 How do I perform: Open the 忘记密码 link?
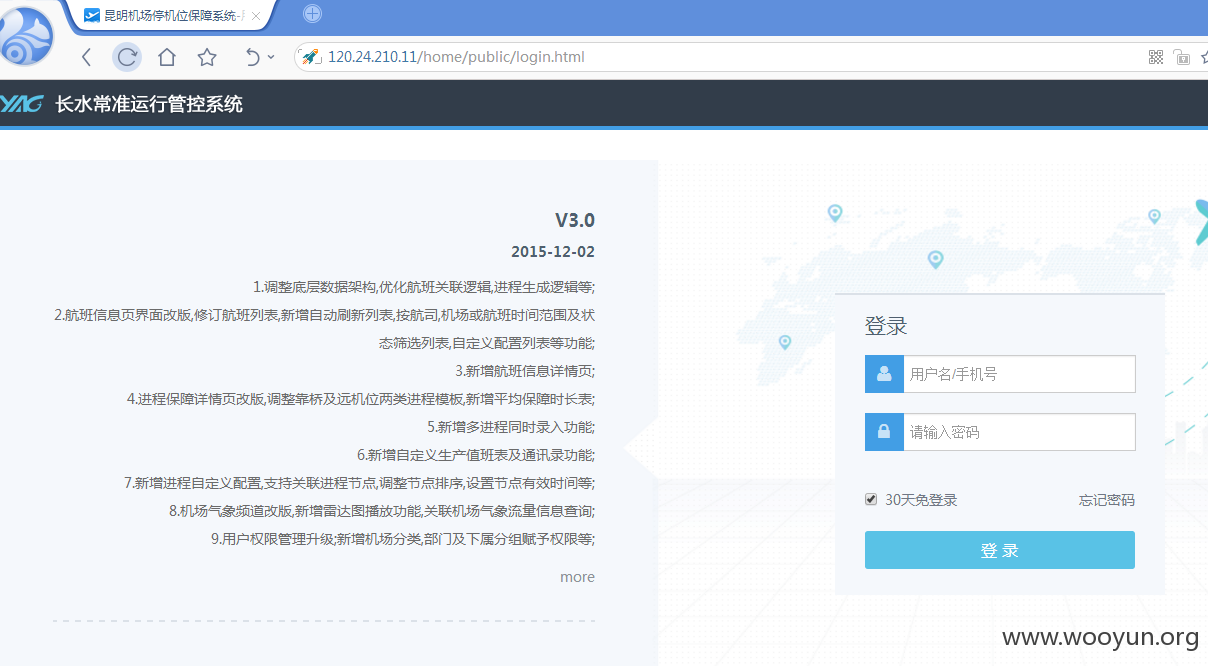pos(1107,500)
